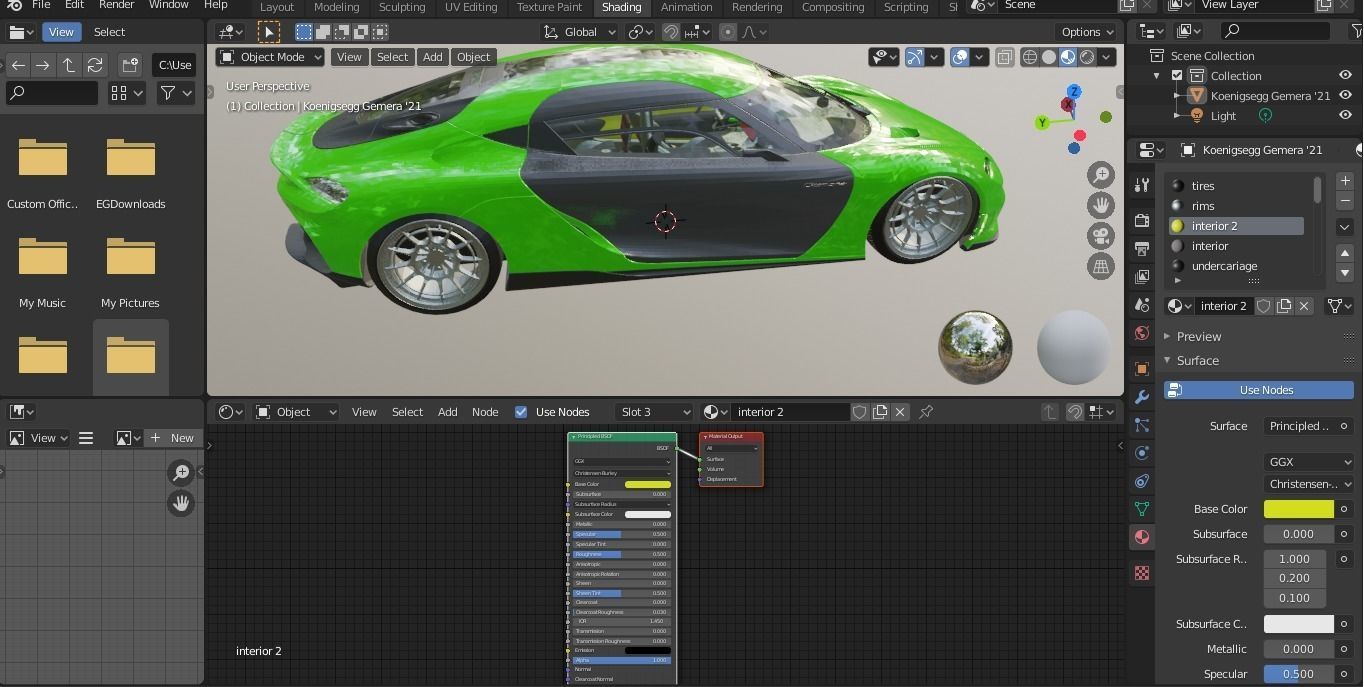Add a new material slot

click(x=1345, y=181)
